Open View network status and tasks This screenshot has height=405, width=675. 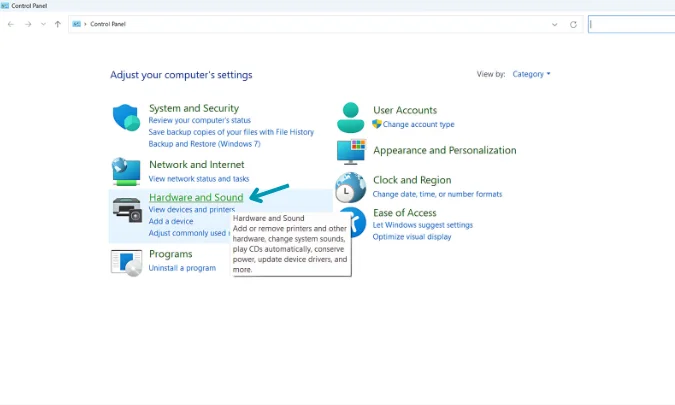pos(199,179)
